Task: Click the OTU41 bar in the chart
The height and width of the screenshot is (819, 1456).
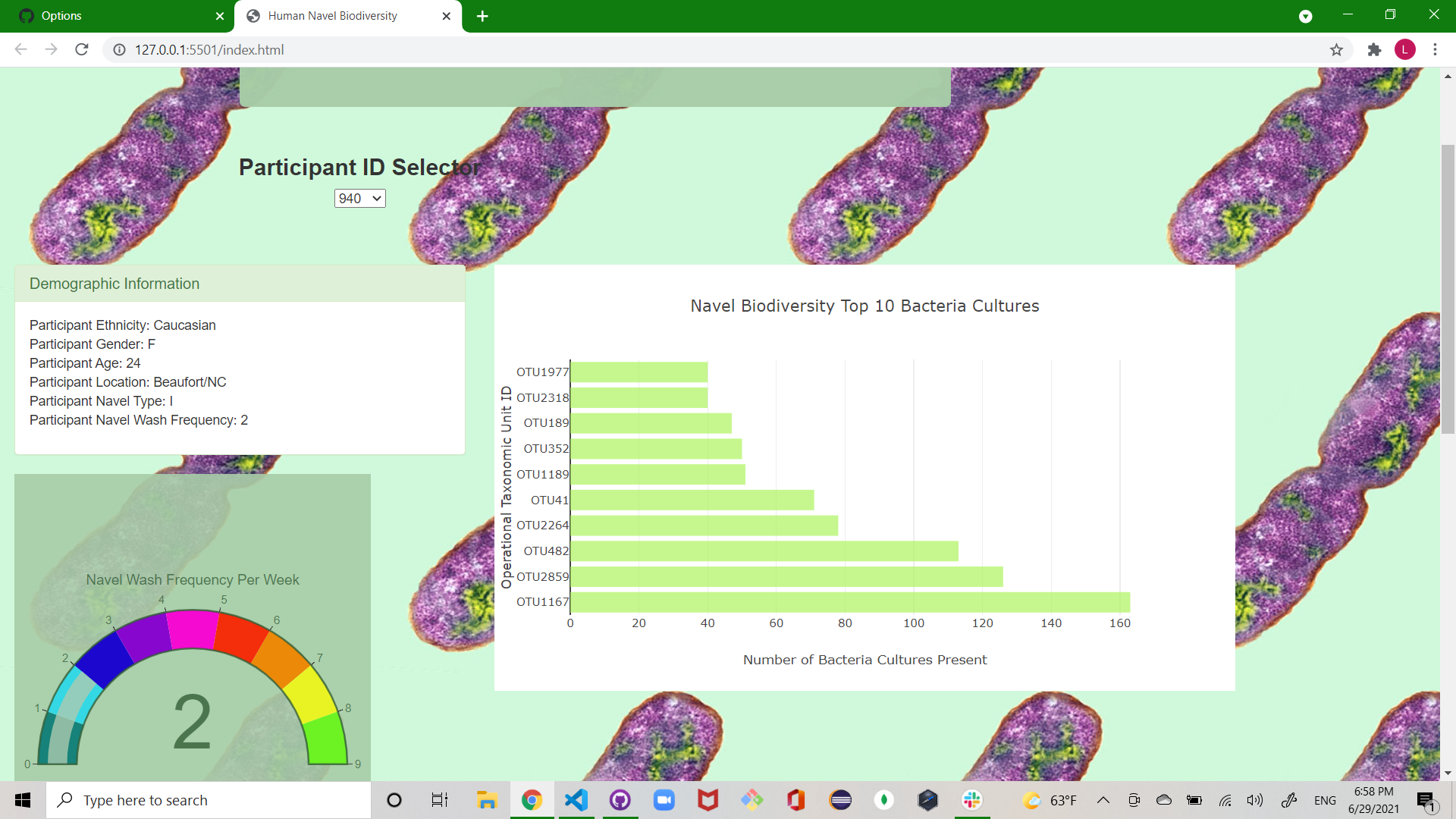Action: pos(692,500)
